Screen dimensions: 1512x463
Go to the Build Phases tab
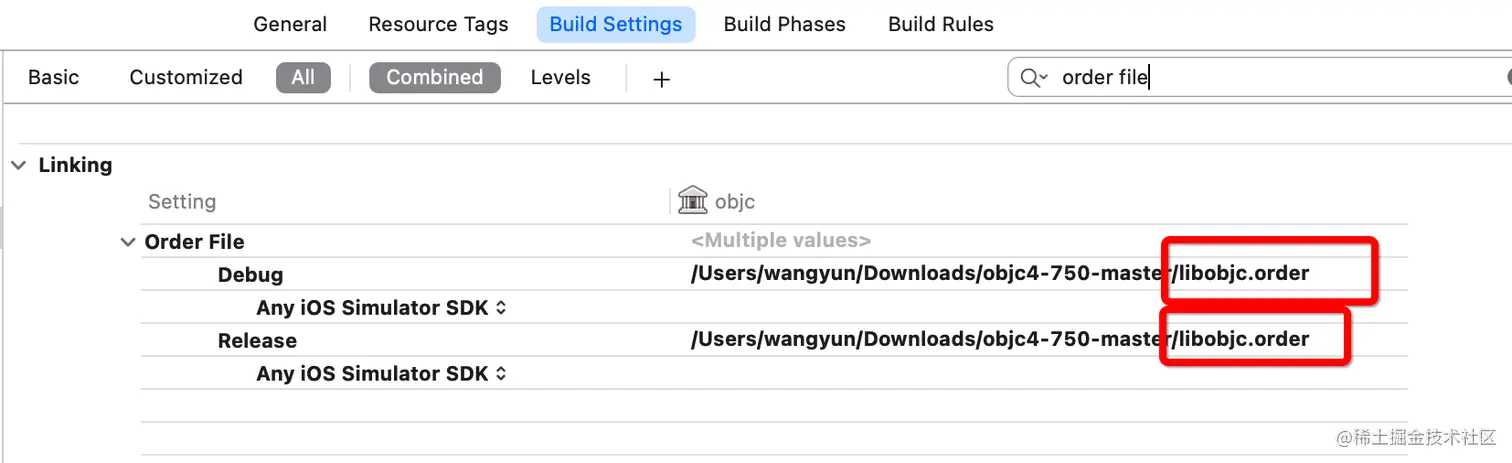click(785, 24)
